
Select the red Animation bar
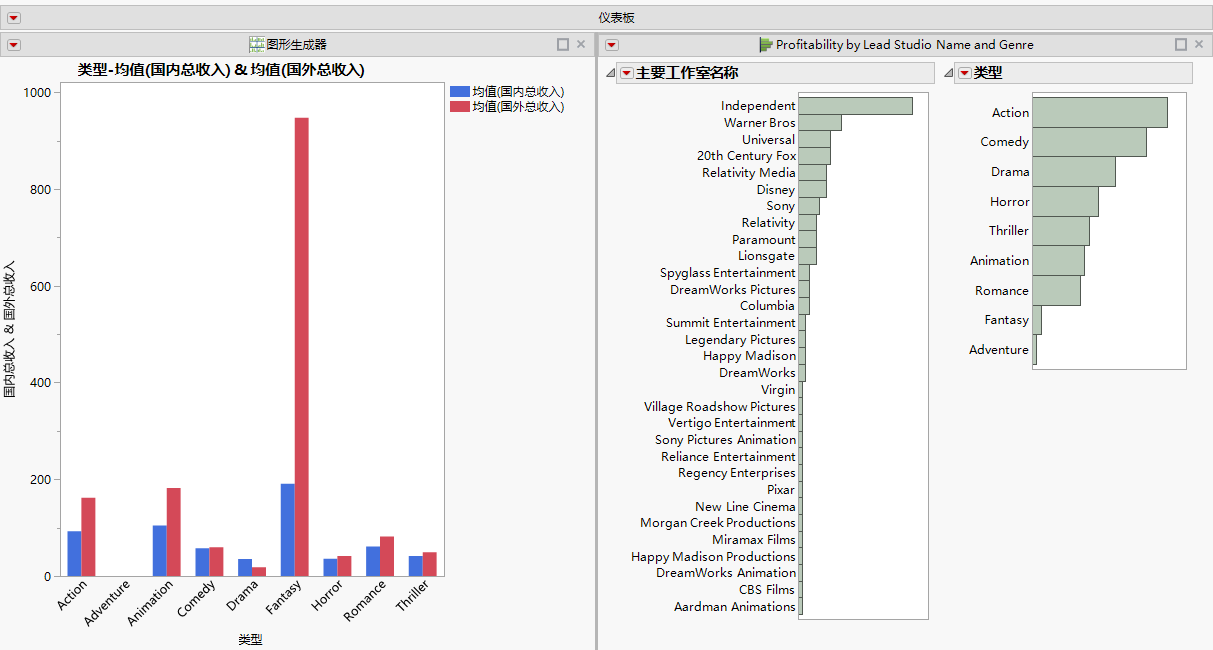(174, 532)
